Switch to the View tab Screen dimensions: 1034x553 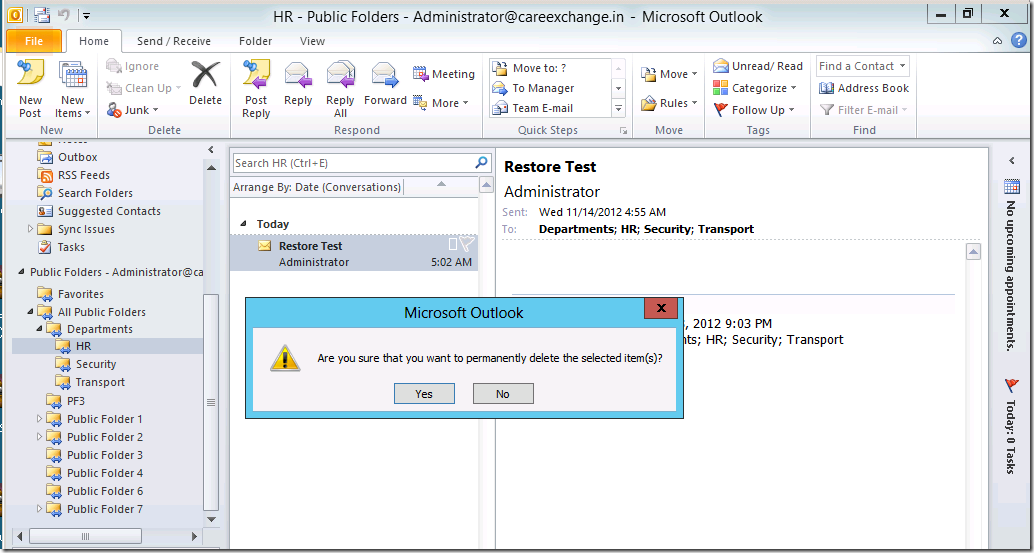tap(312, 41)
